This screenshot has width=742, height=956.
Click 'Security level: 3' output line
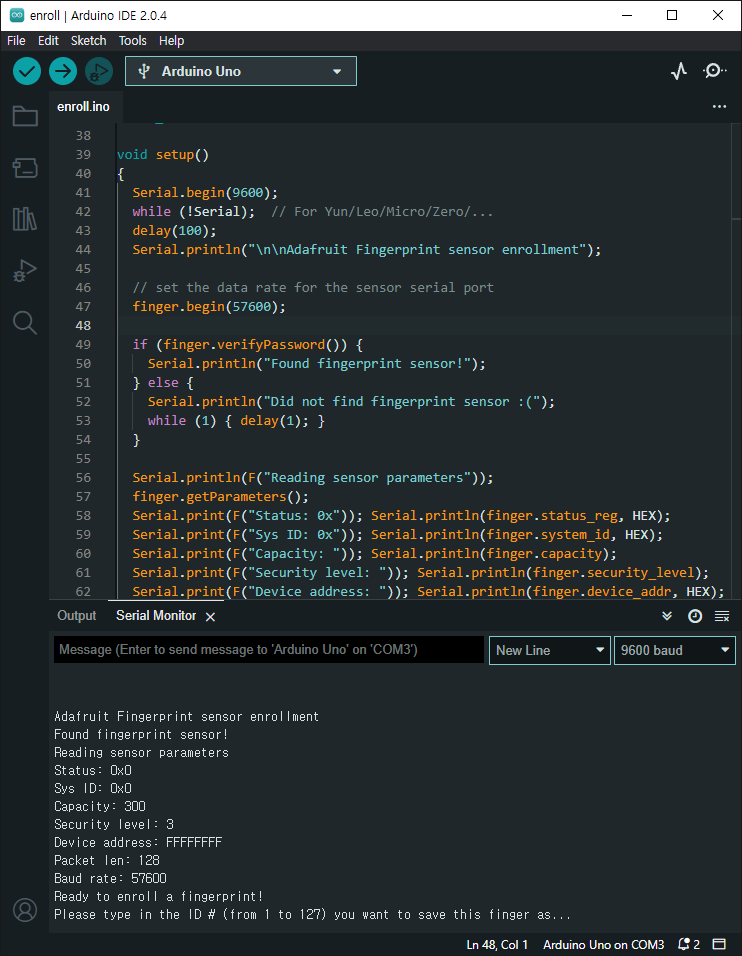coord(114,825)
